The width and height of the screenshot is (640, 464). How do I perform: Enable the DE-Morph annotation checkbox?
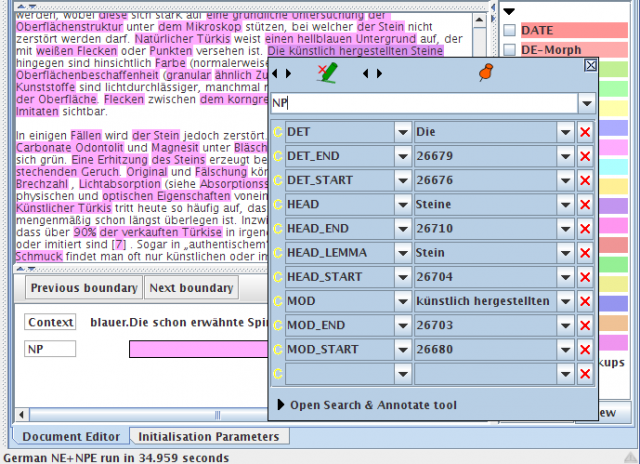point(510,50)
